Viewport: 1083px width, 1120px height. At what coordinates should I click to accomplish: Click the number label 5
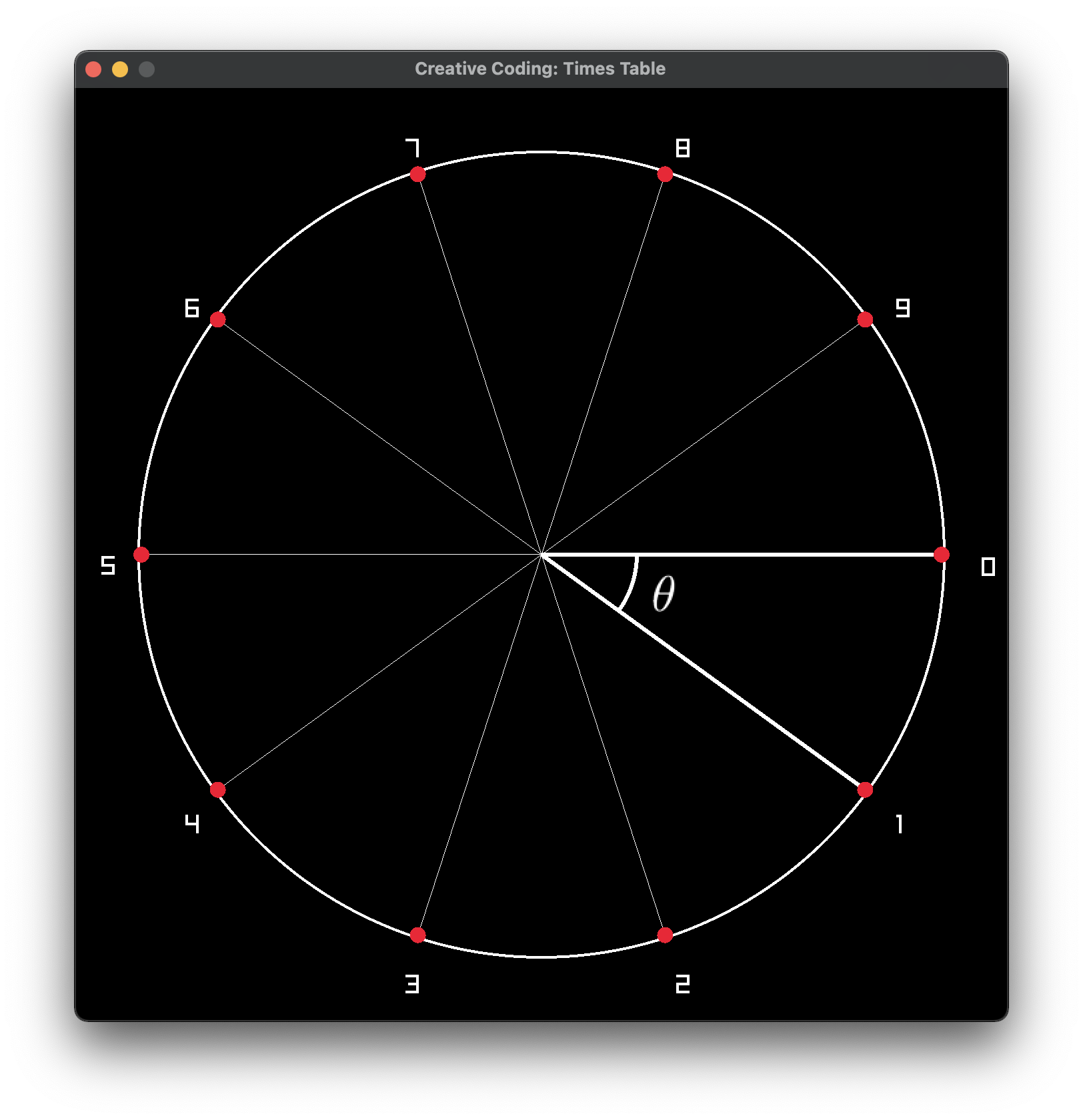(x=108, y=566)
